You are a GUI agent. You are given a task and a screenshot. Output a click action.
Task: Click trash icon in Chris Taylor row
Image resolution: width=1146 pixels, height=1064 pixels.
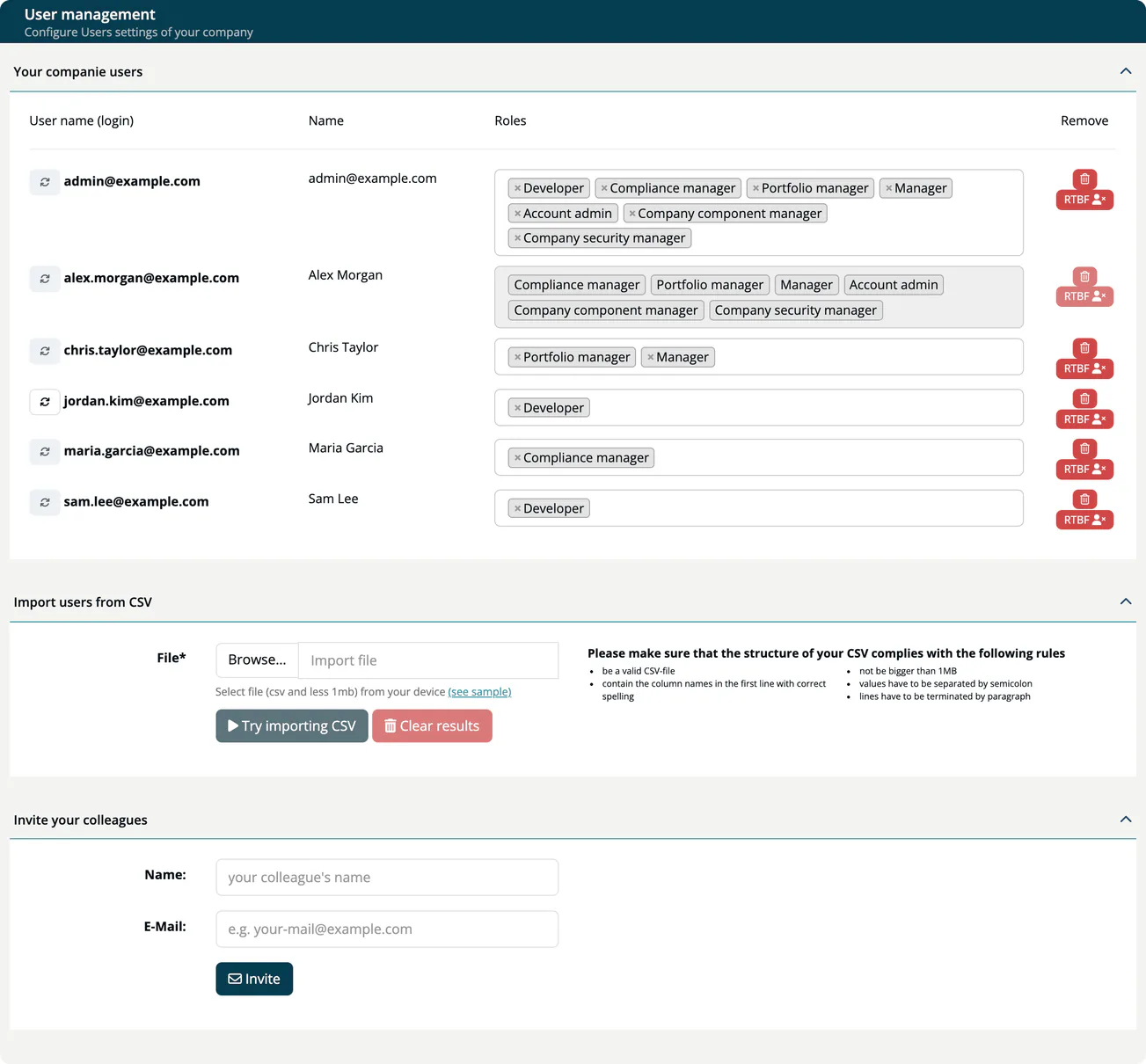point(1084,347)
